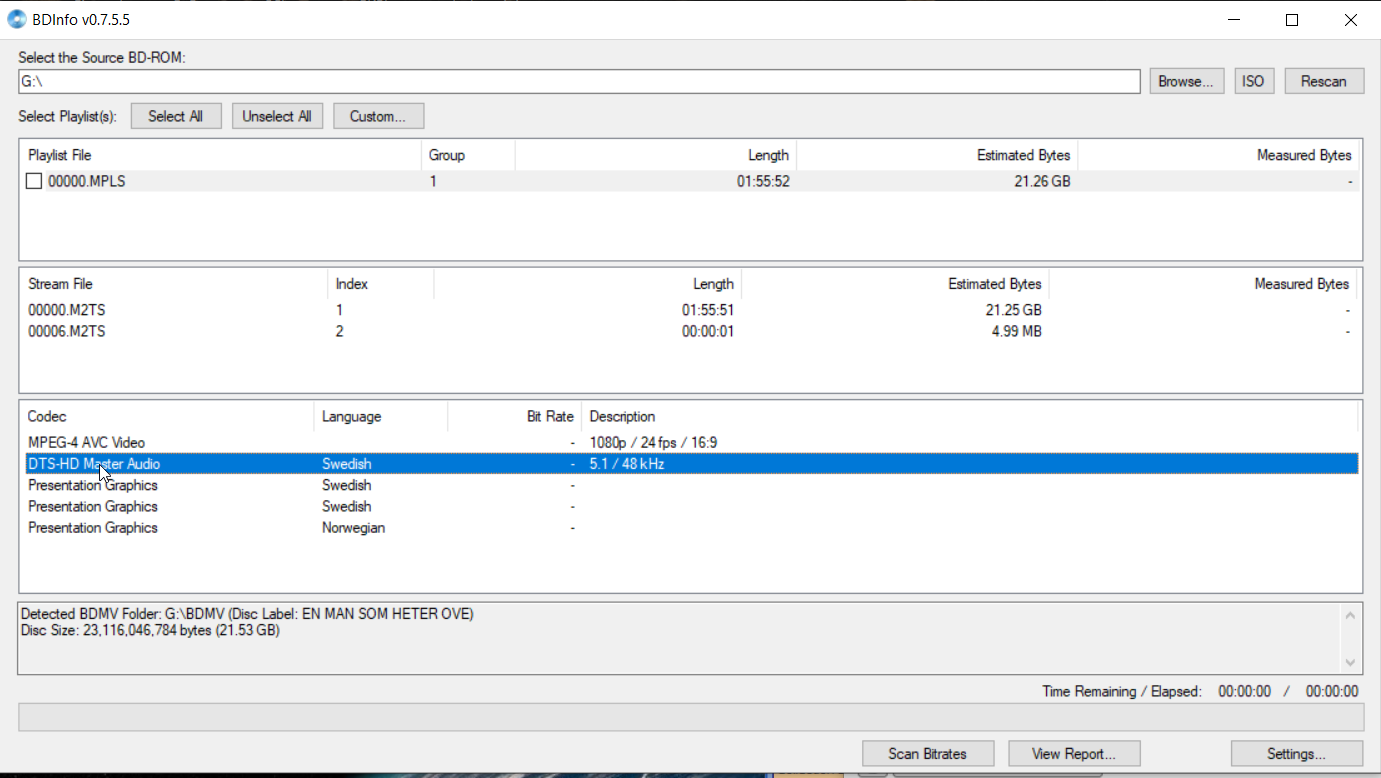
Task: Click the Index column header
Action: pos(381,284)
